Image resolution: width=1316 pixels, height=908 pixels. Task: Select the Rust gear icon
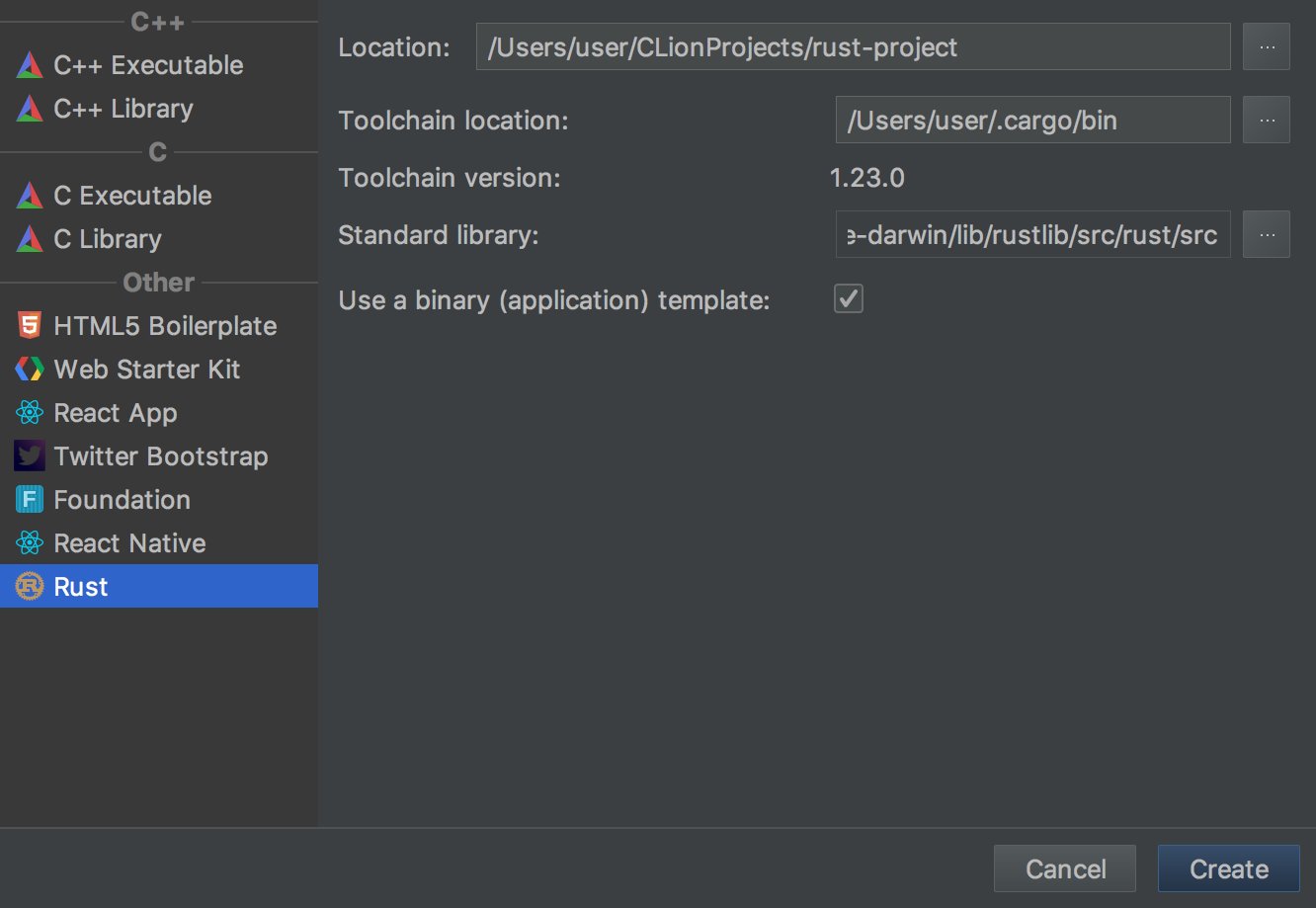[30, 587]
